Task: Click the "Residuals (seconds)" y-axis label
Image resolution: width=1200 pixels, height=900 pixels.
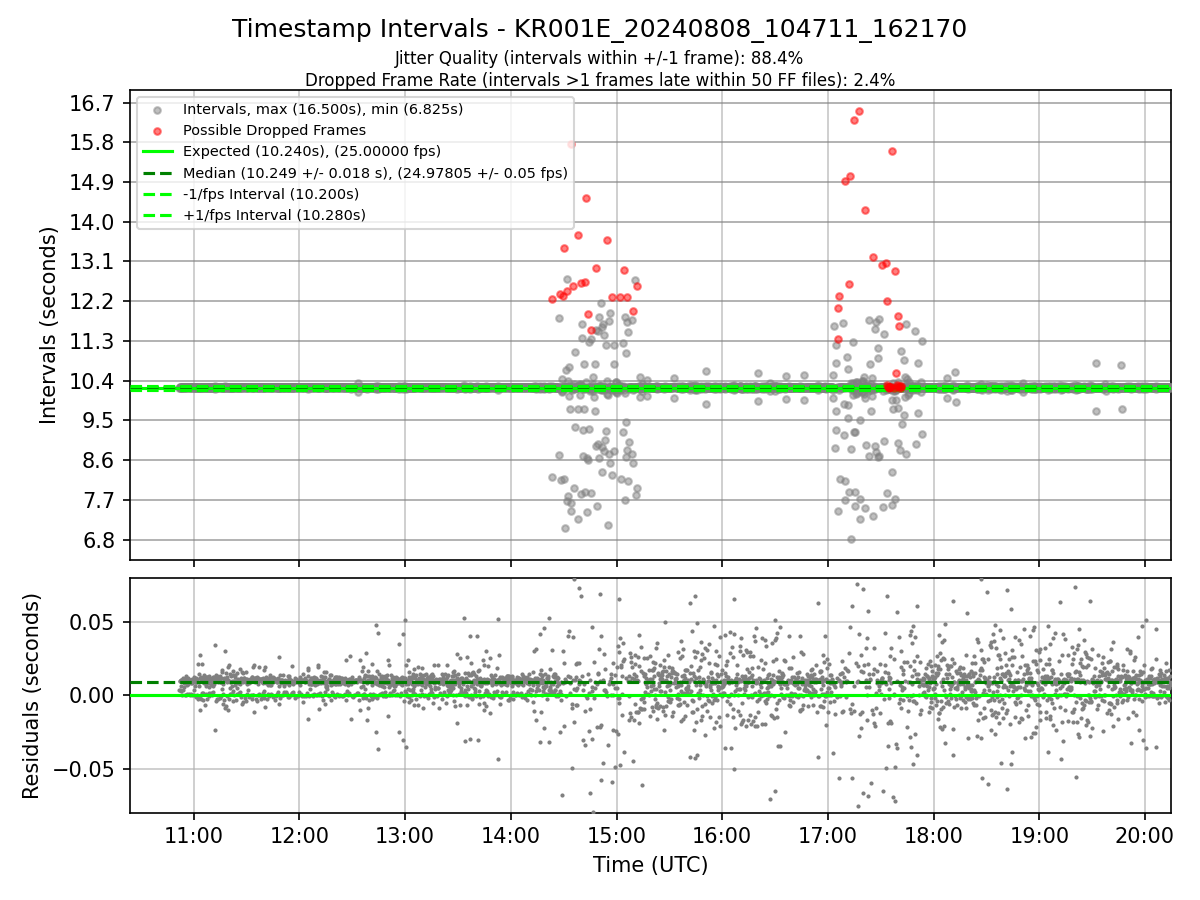Action: 32,696
